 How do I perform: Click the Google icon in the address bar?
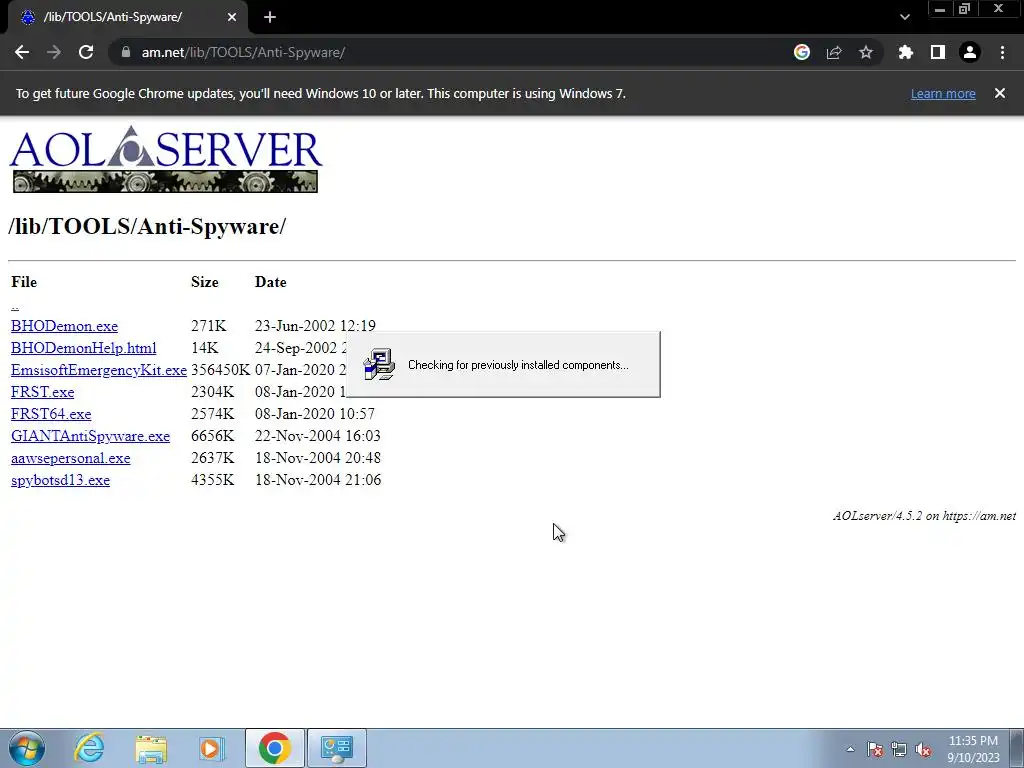(x=802, y=52)
